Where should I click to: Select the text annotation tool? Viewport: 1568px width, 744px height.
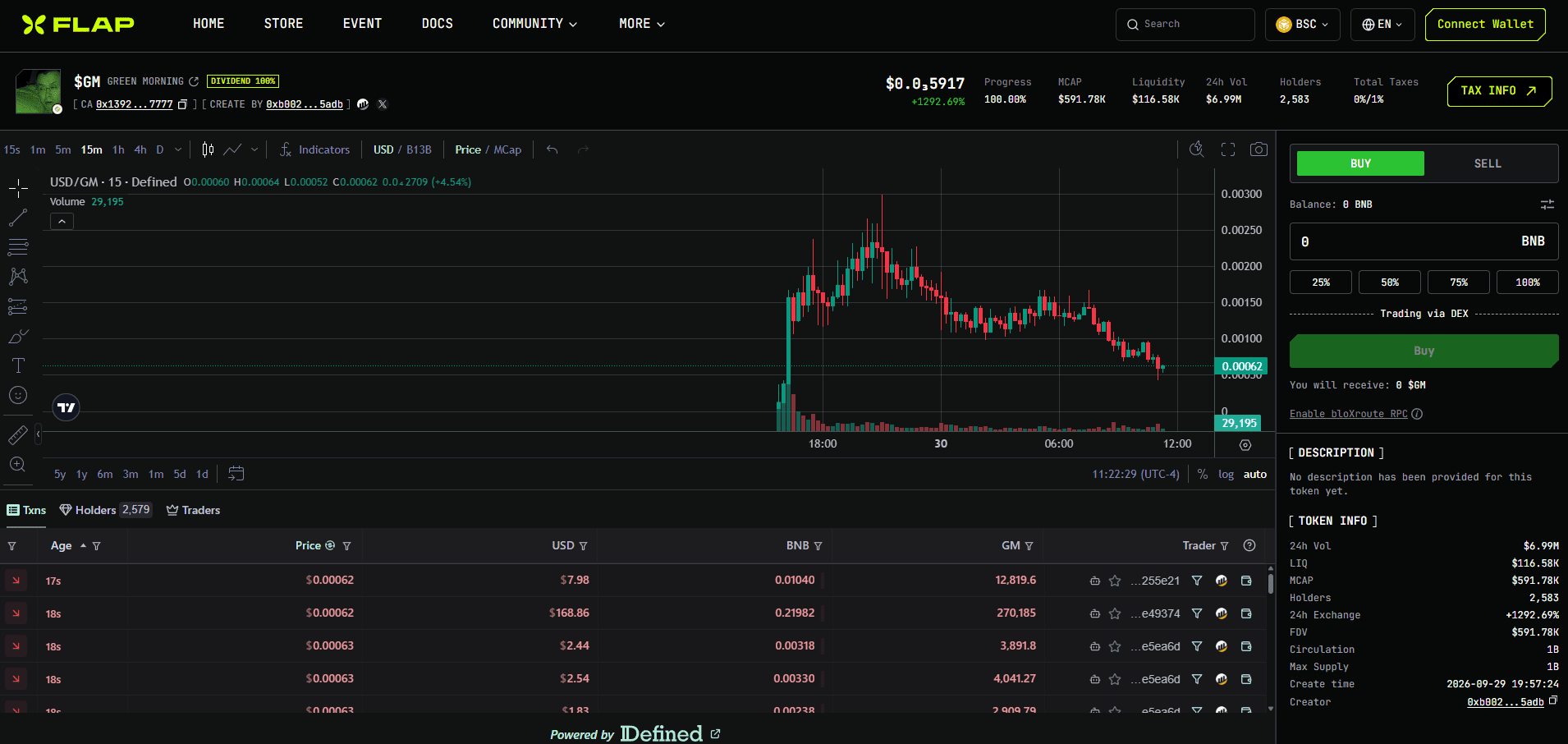(18, 365)
